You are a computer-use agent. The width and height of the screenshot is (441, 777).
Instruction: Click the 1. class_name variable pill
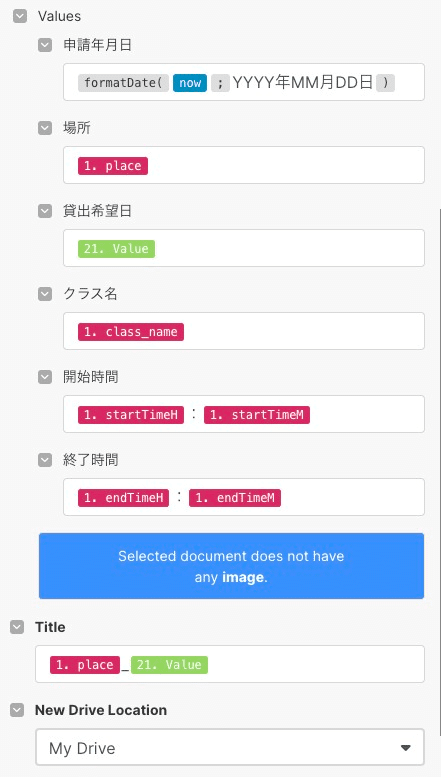click(x=131, y=332)
